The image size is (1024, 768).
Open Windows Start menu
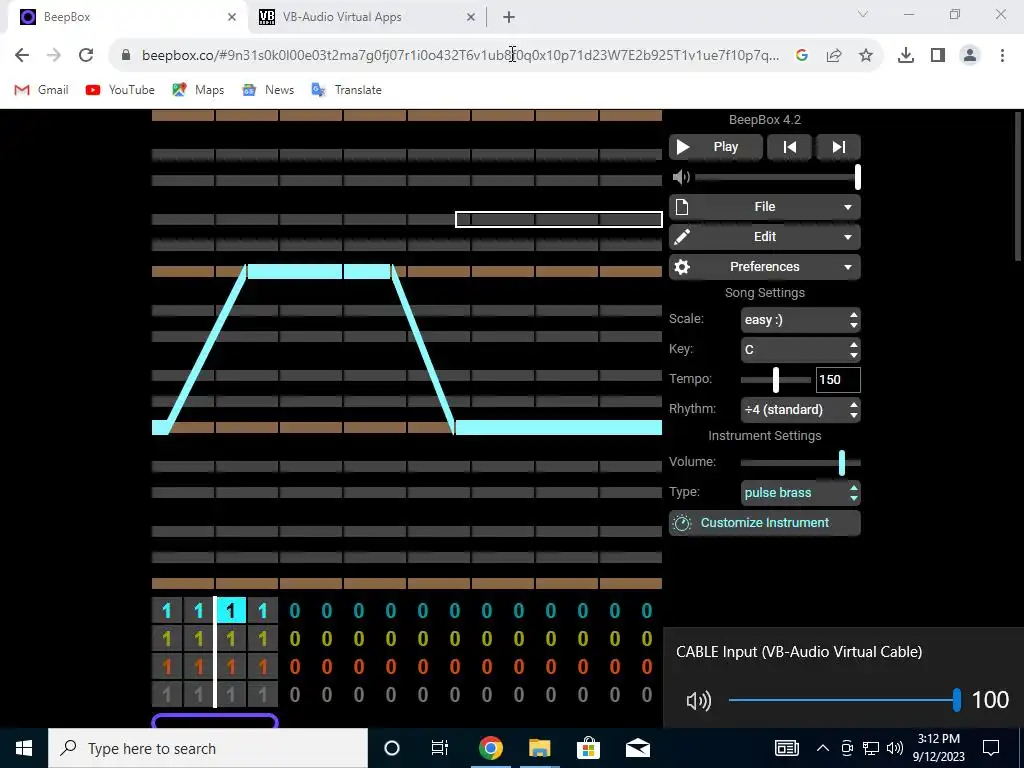click(x=24, y=748)
